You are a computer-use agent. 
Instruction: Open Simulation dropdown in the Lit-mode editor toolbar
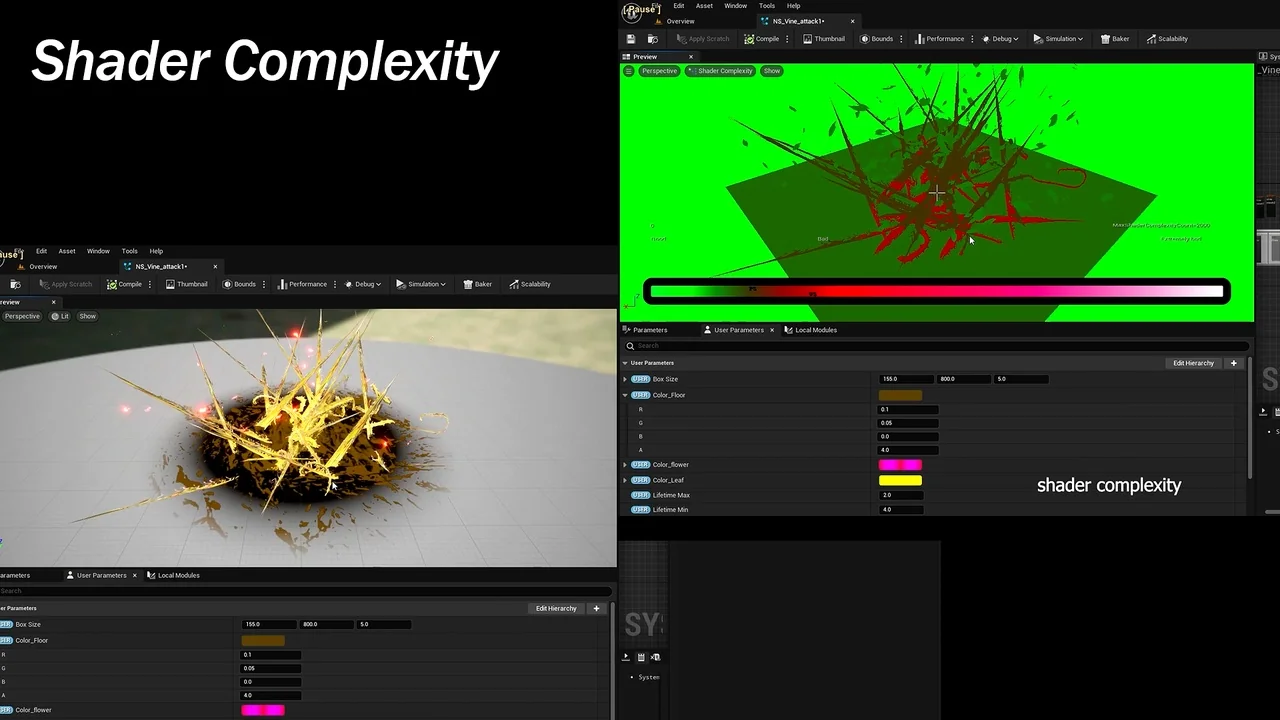pyautogui.click(x=421, y=284)
